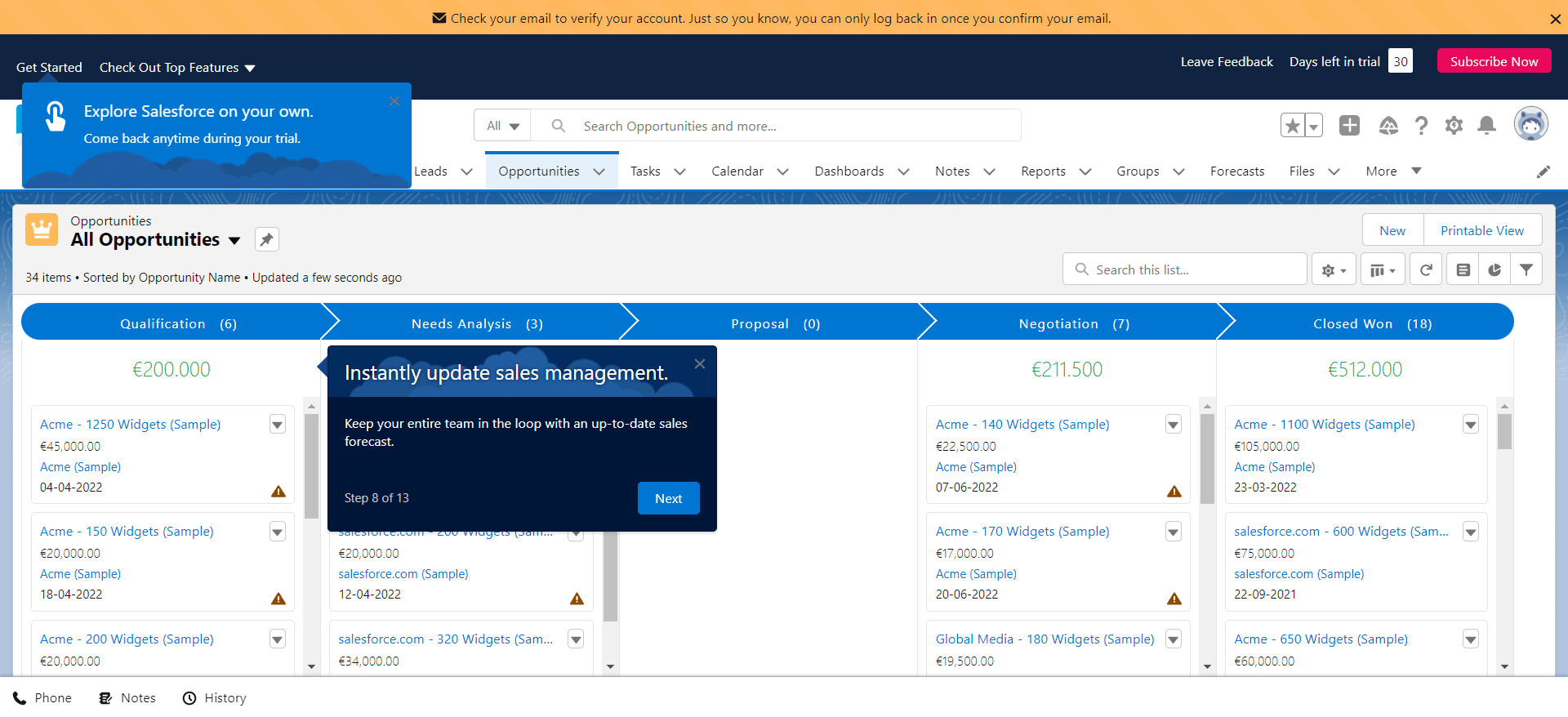Open Printable View
The height and width of the screenshot is (717, 1568).
[1482, 230]
